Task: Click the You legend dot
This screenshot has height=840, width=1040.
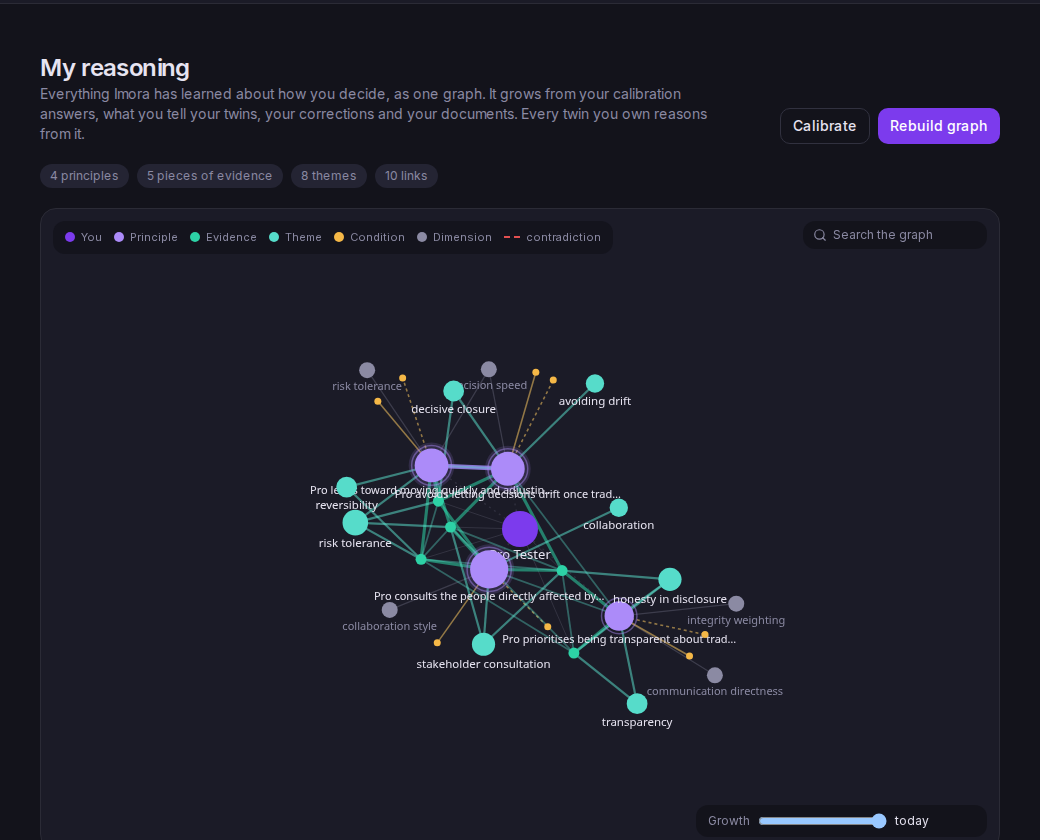Action: click(70, 237)
